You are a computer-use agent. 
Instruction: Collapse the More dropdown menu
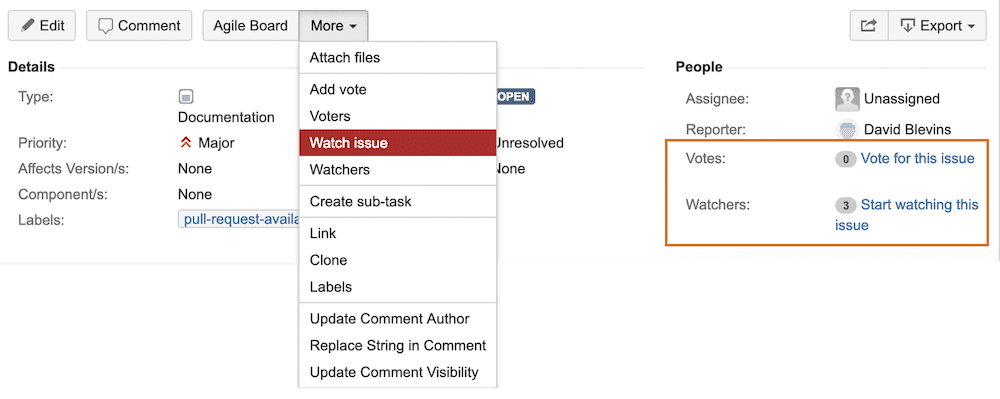tap(334, 26)
